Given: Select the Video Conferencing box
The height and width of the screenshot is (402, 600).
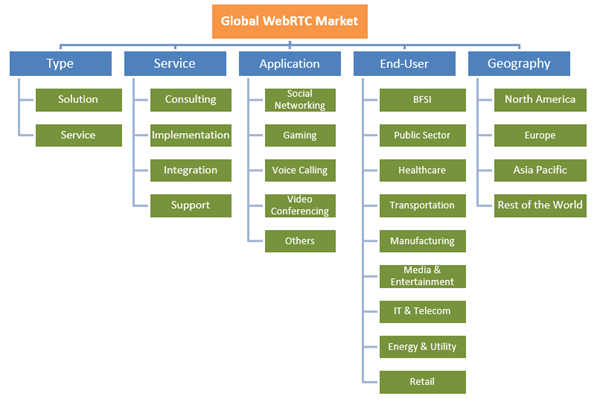Looking at the screenshot, I should click(x=300, y=205).
